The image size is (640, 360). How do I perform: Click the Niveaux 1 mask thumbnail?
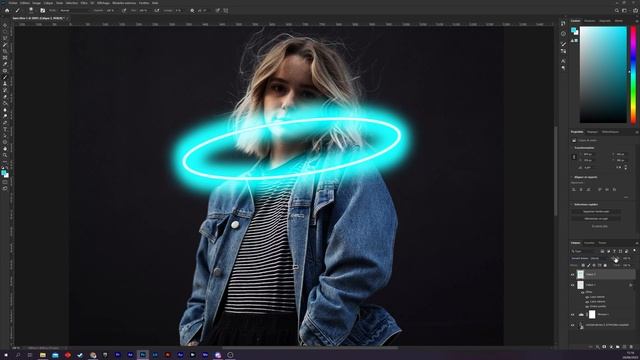coord(592,314)
